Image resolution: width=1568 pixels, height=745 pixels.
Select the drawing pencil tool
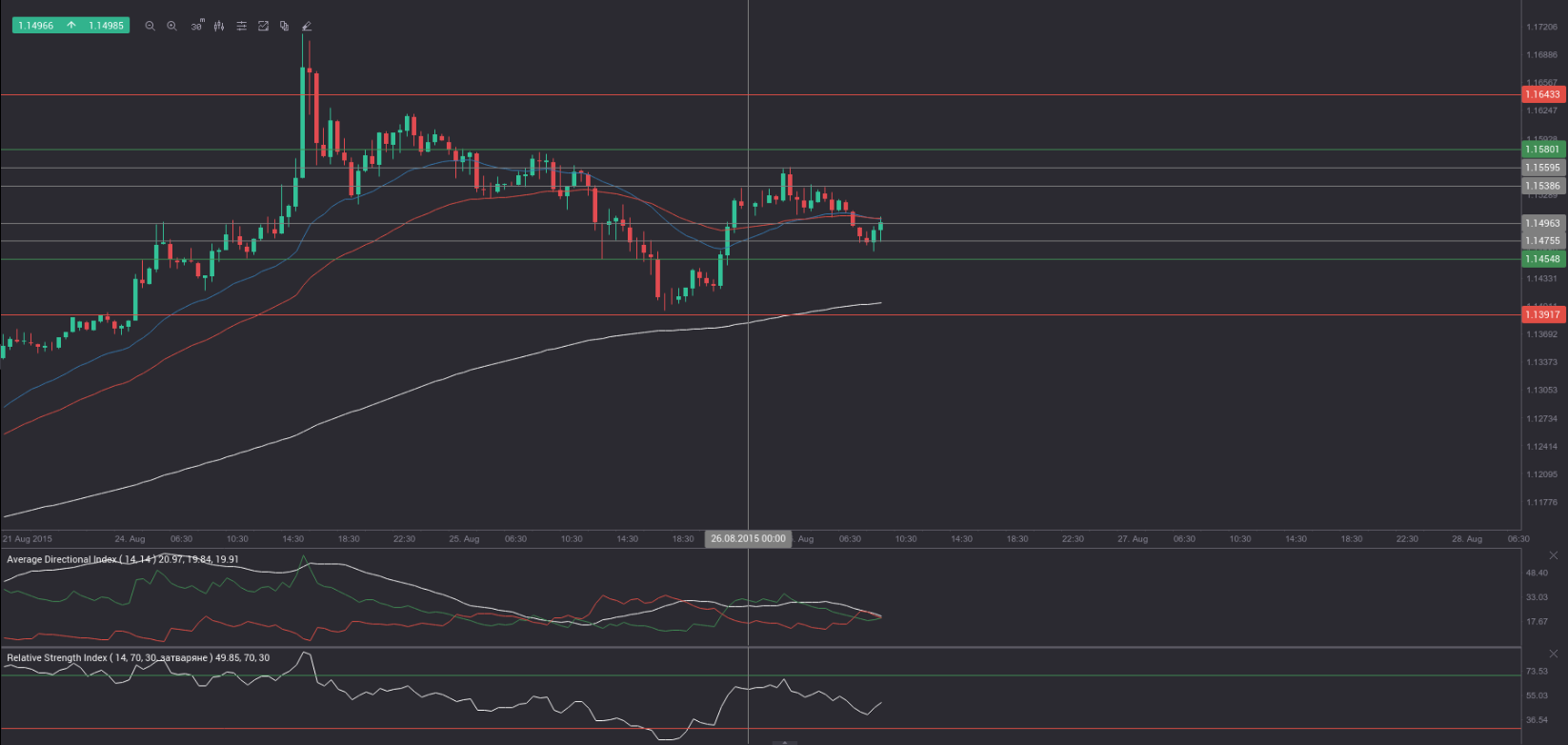(307, 26)
